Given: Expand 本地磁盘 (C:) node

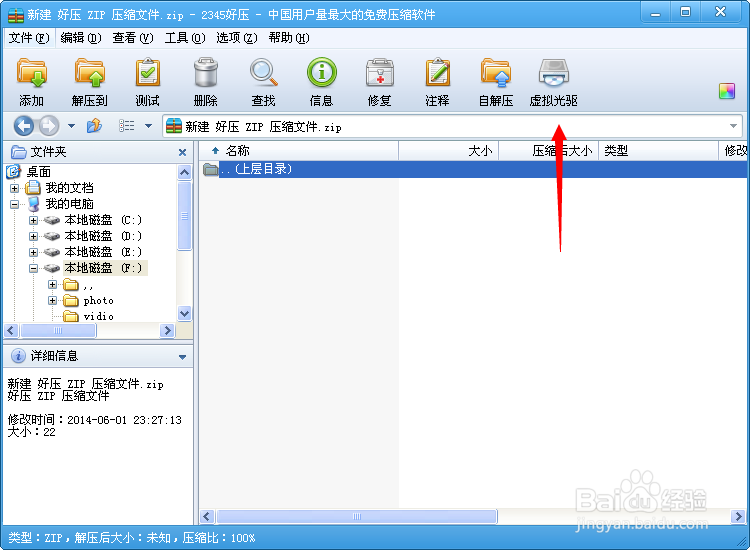Looking at the screenshot, I should [x=33, y=220].
